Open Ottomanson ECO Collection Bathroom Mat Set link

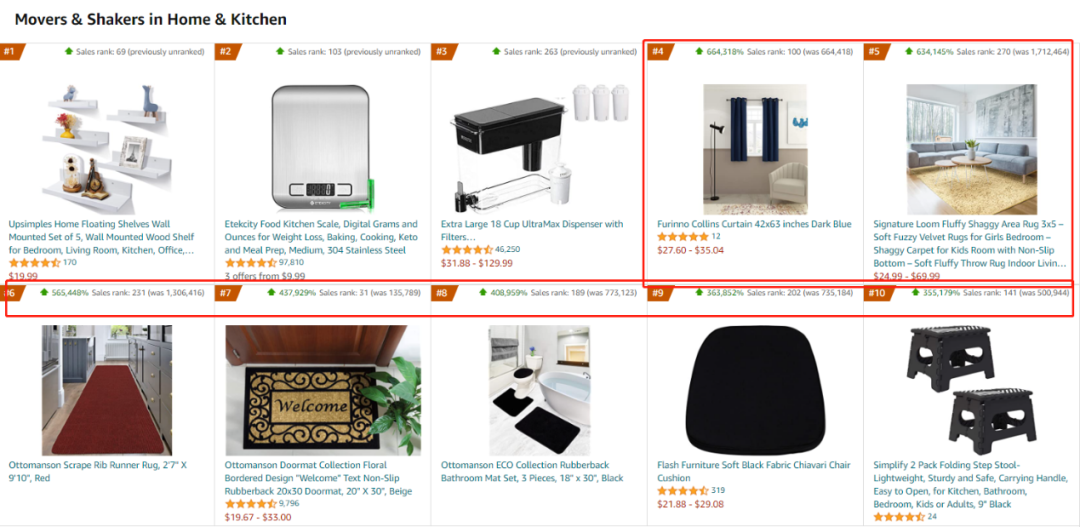click(x=532, y=471)
